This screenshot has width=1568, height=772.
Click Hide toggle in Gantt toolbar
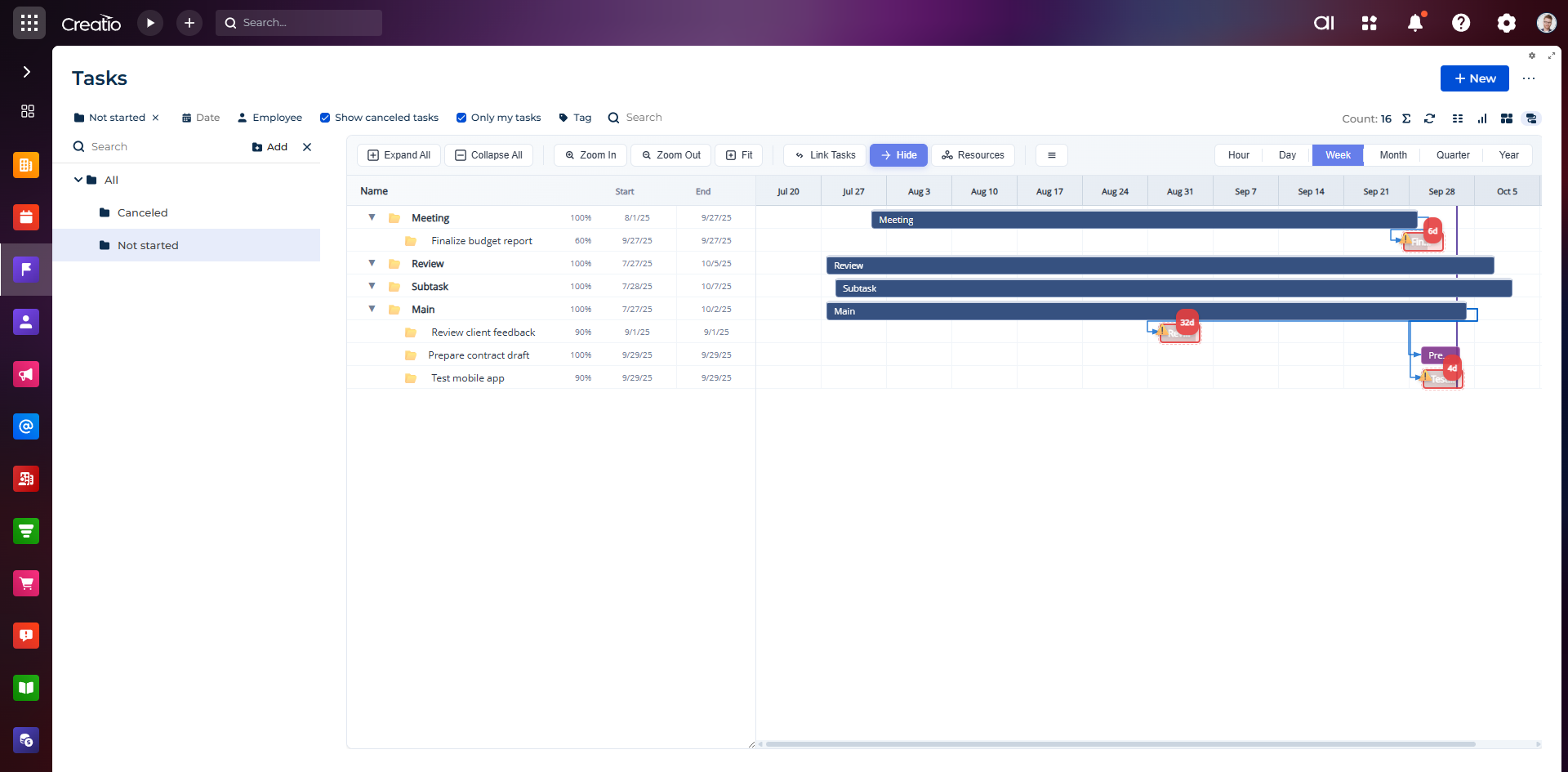click(898, 155)
